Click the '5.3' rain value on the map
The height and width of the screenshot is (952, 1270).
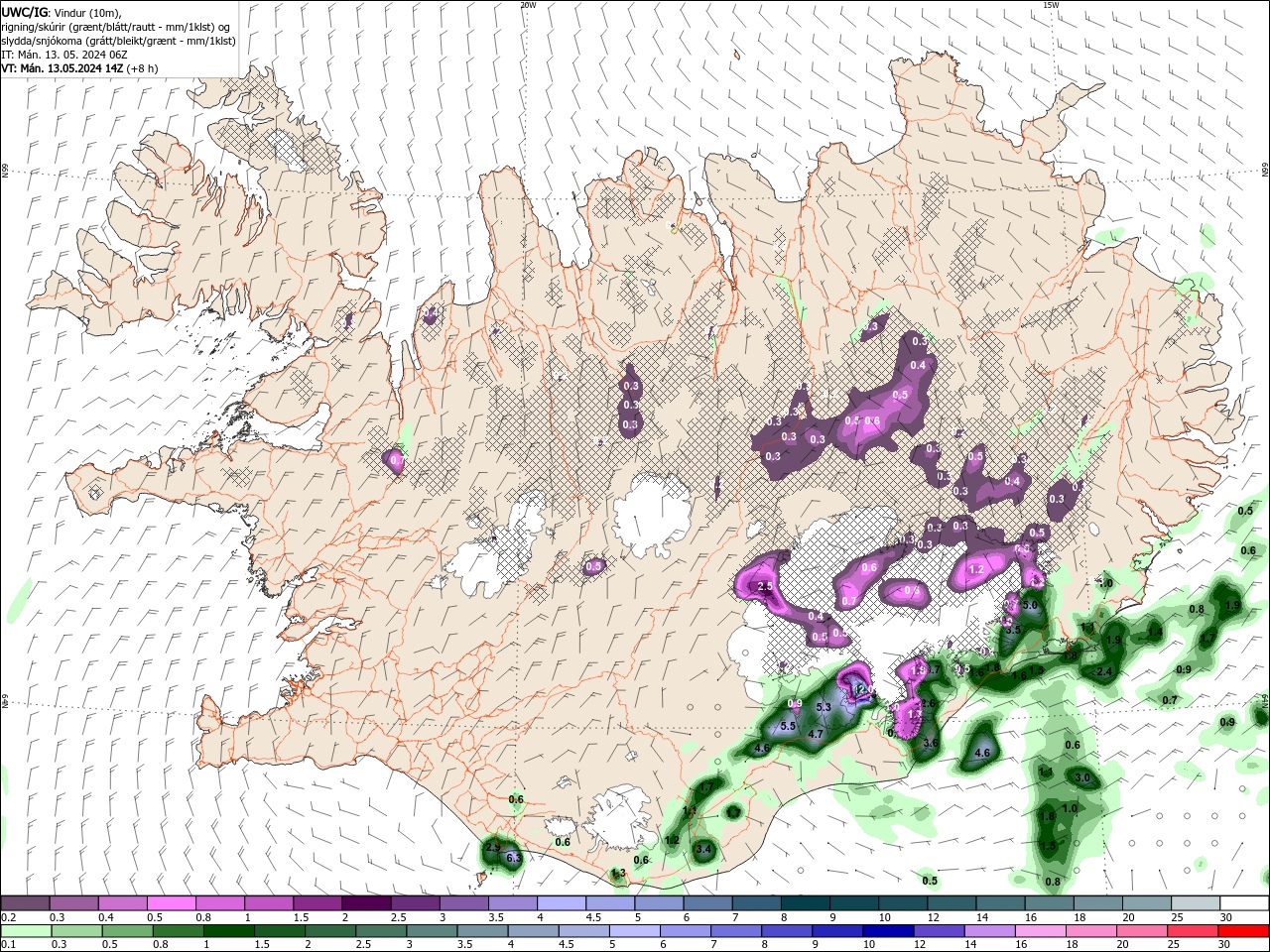(823, 707)
